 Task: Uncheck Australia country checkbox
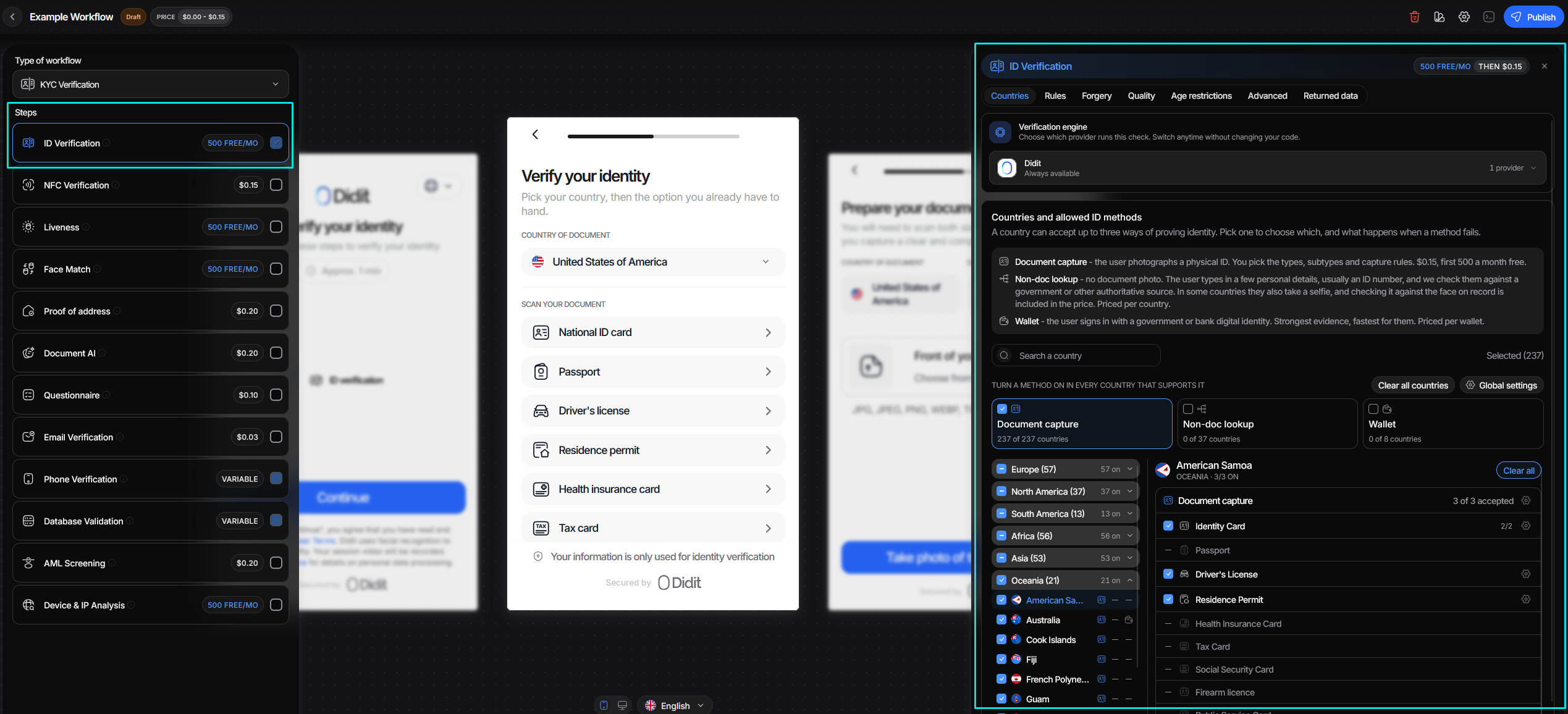(x=1001, y=619)
